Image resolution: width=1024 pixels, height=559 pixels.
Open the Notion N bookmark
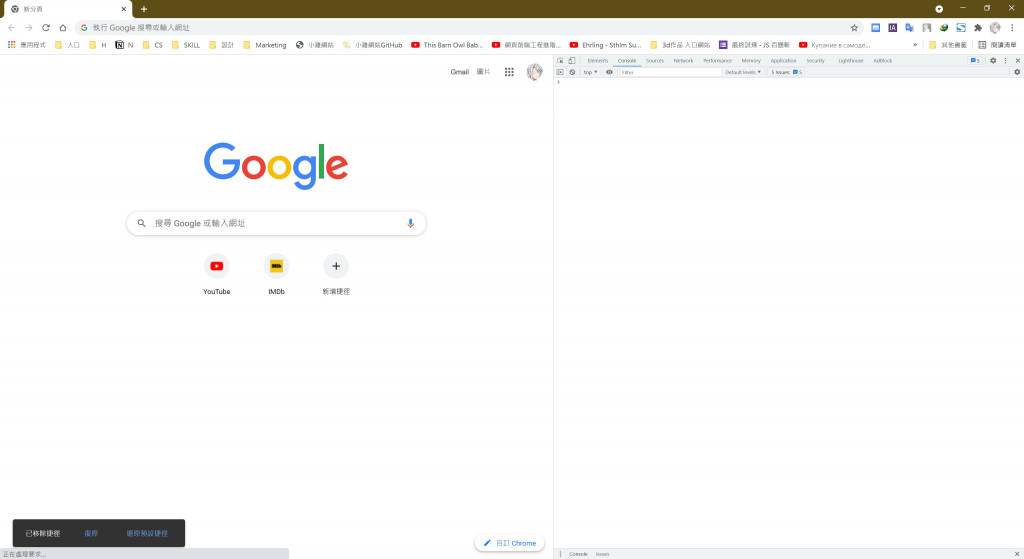click(124, 45)
